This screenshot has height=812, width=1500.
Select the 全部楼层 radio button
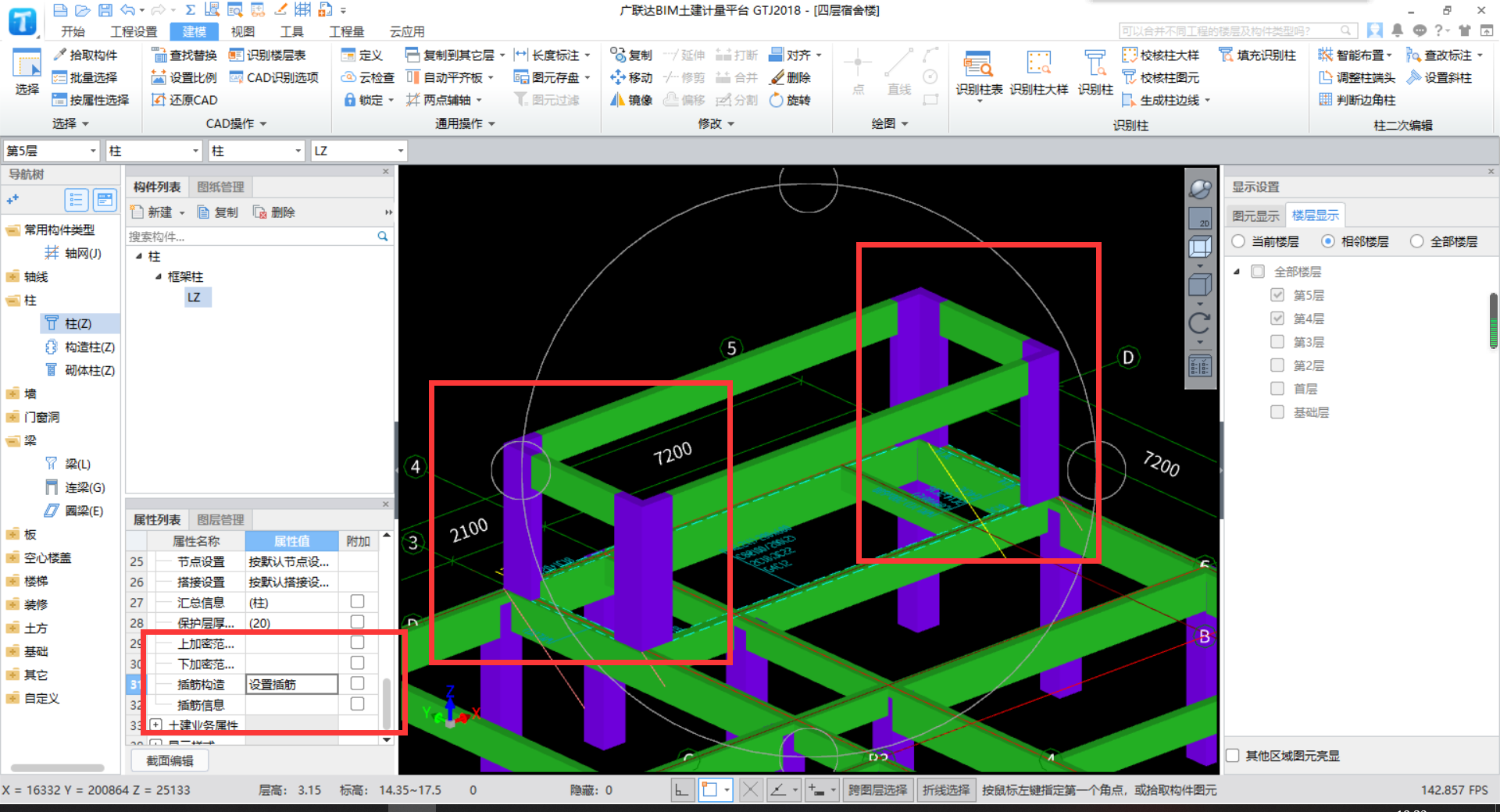tap(1416, 241)
